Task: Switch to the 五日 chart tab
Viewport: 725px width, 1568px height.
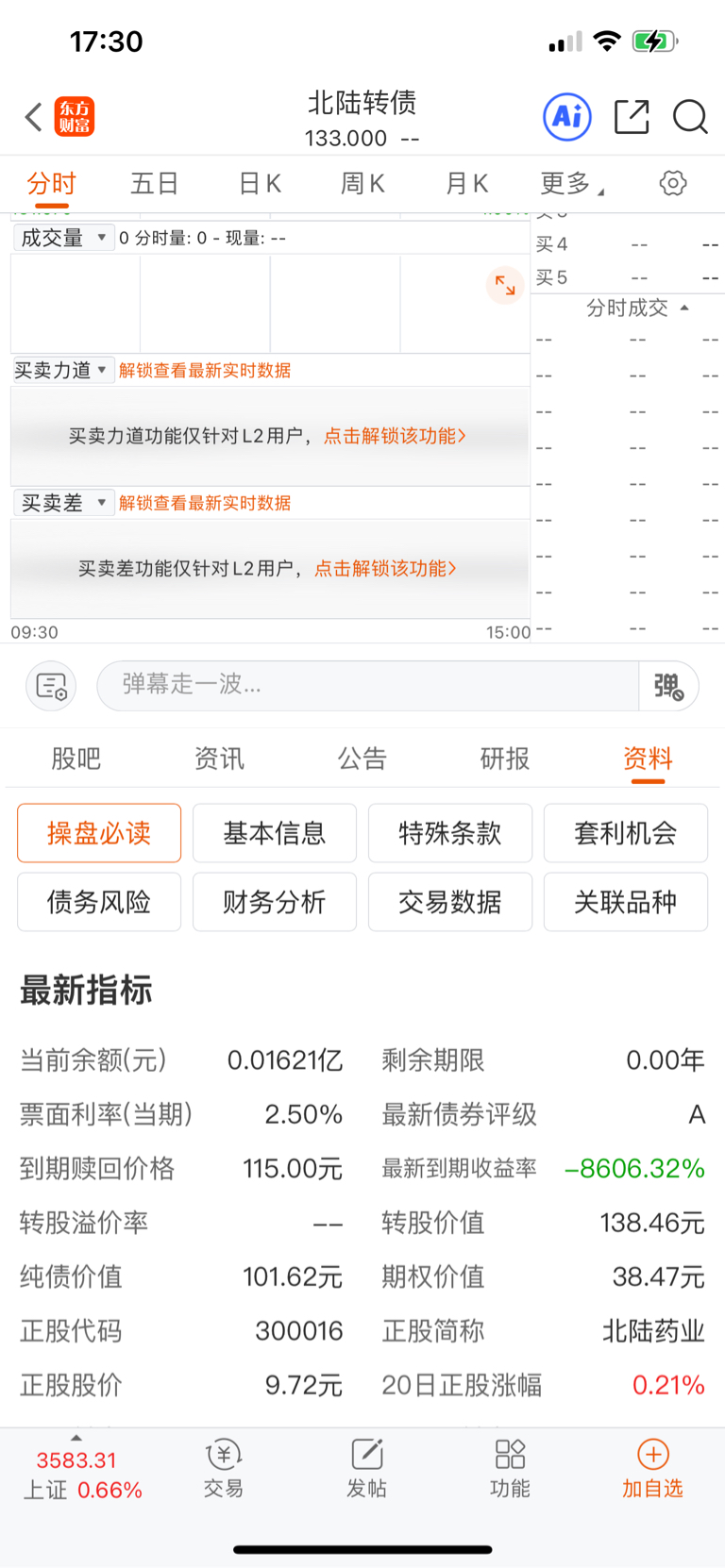Action: (155, 183)
